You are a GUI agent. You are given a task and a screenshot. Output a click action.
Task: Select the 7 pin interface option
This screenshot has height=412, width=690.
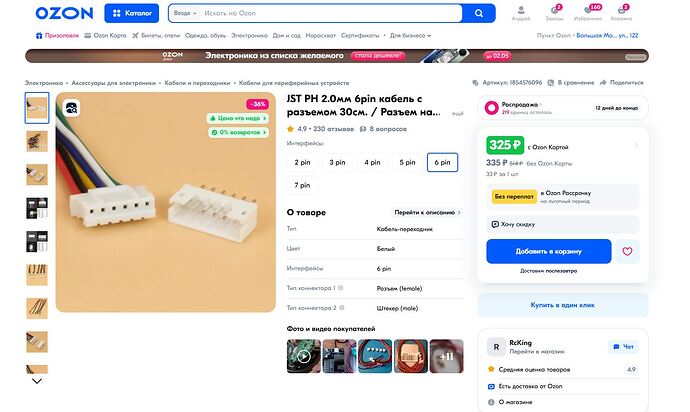point(302,185)
